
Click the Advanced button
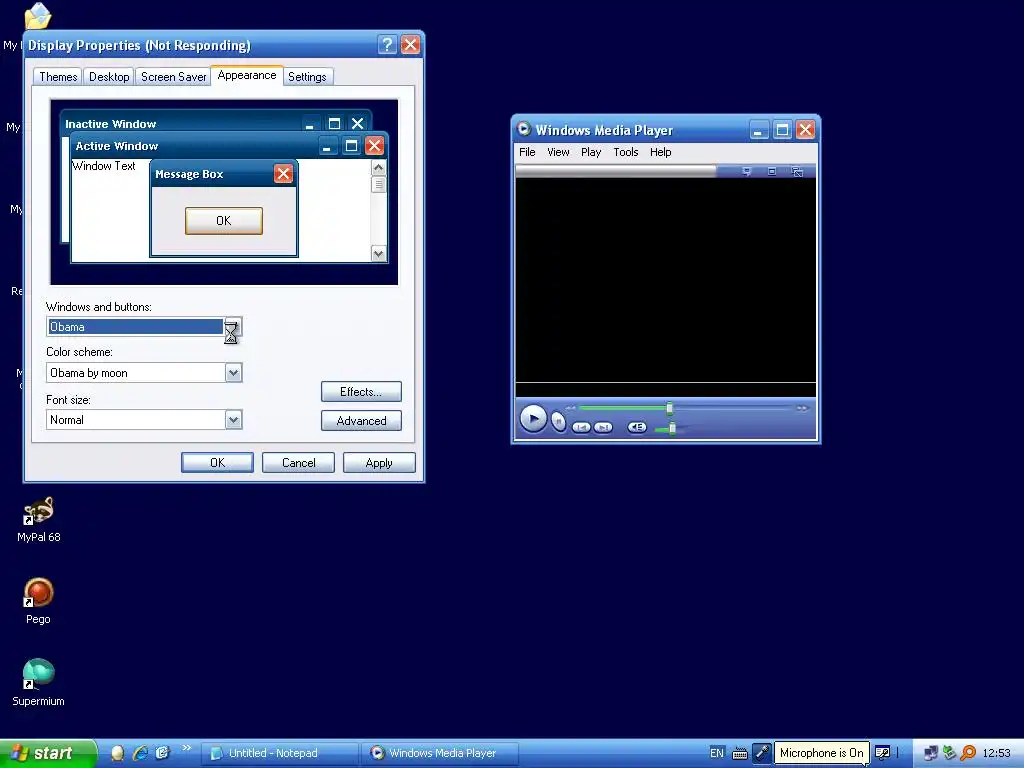(x=361, y=421)
